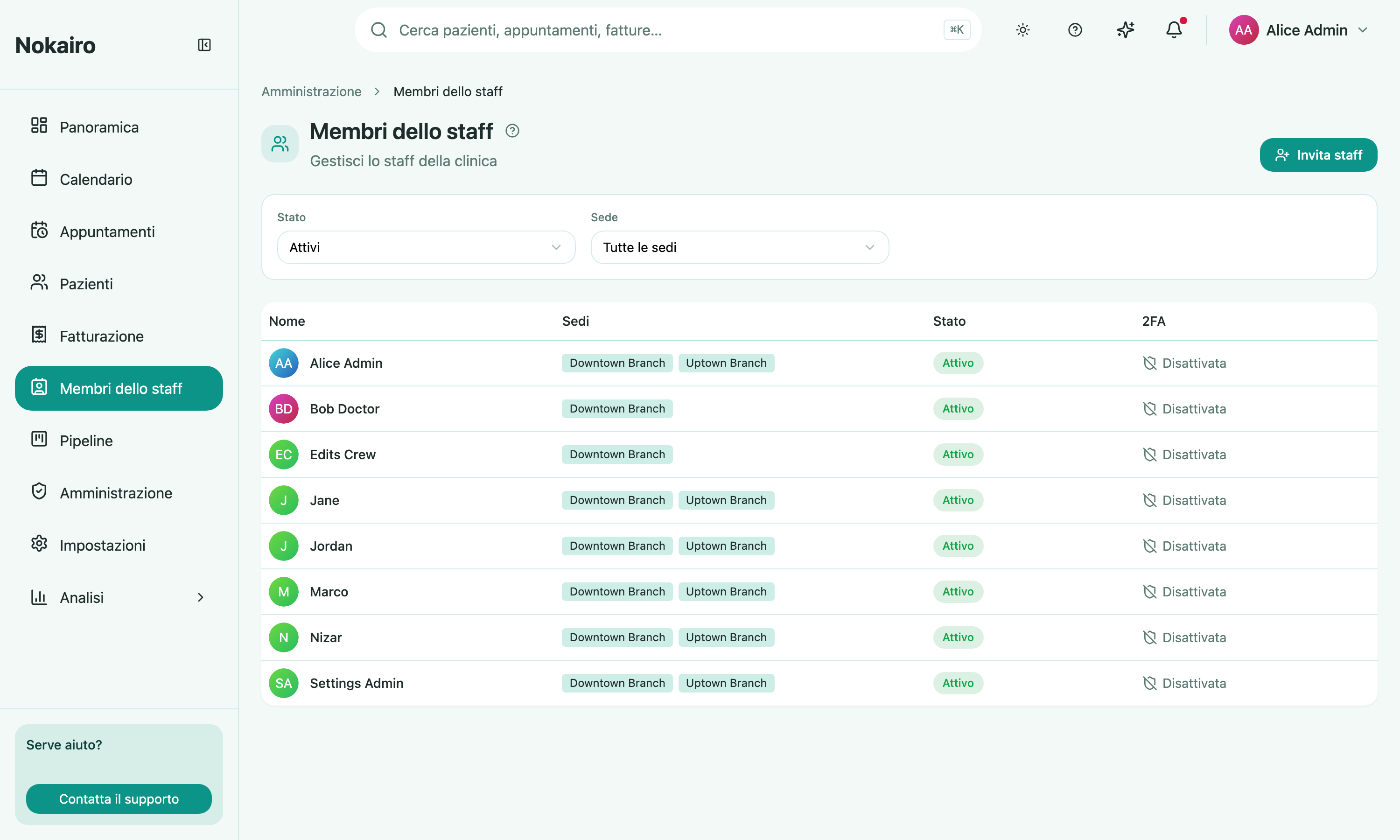Collapse the sidebar with the panel icon
The width and height of the screenshot is (1400, 840).
pyautogui.click(x=204, y=45)
